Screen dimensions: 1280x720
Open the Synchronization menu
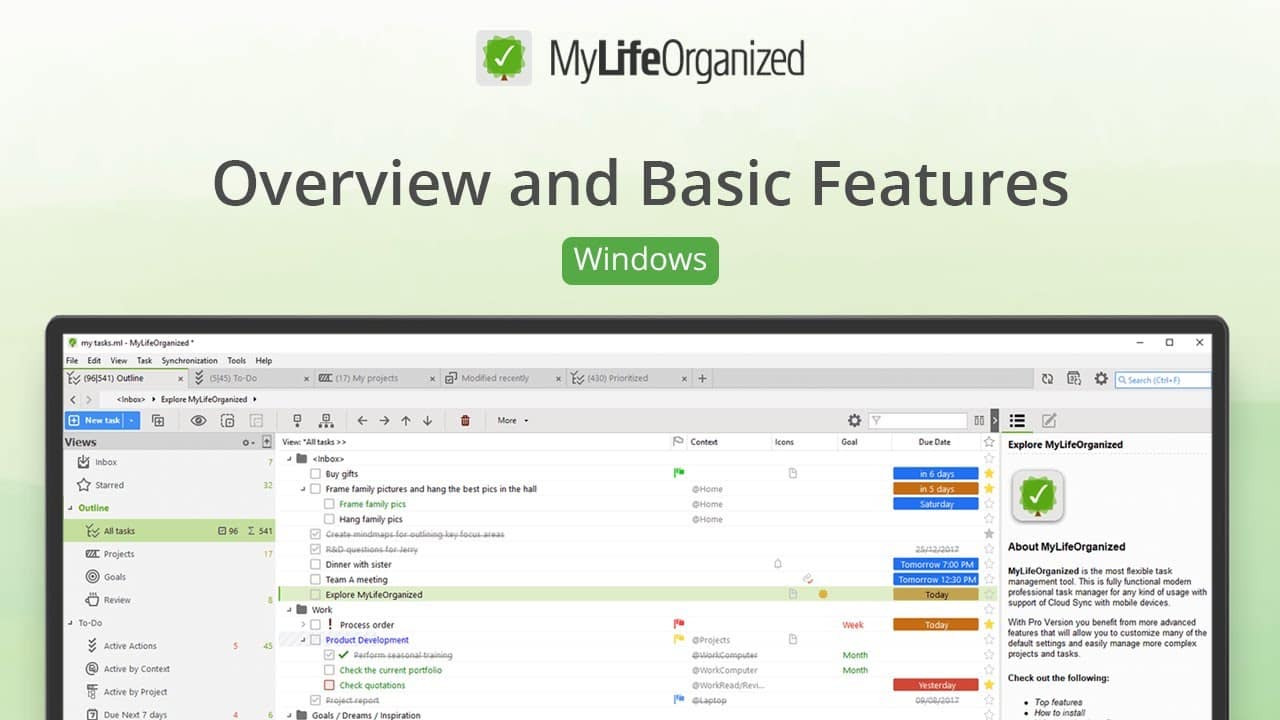click(x=189, y=361)
